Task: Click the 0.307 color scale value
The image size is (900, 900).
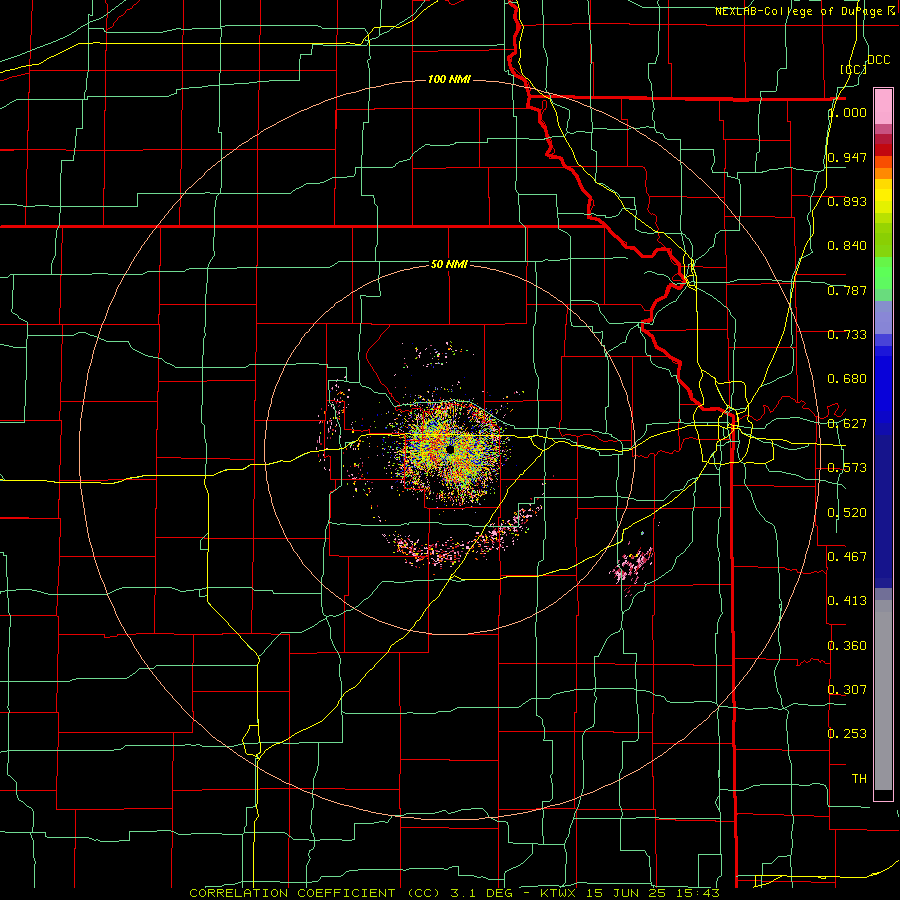Action: pos(847,689)
